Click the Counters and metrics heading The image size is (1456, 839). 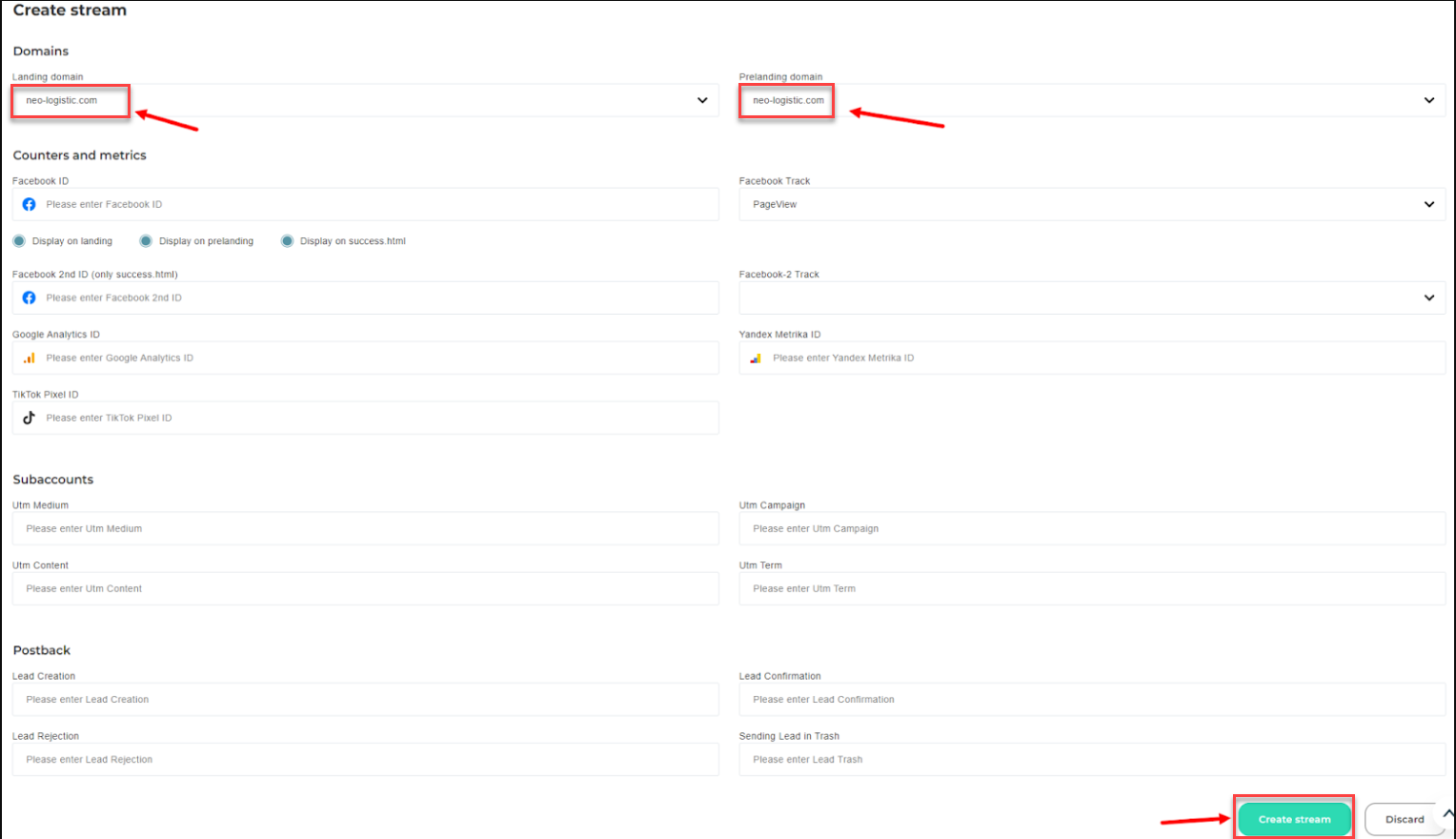pos(80,155)
